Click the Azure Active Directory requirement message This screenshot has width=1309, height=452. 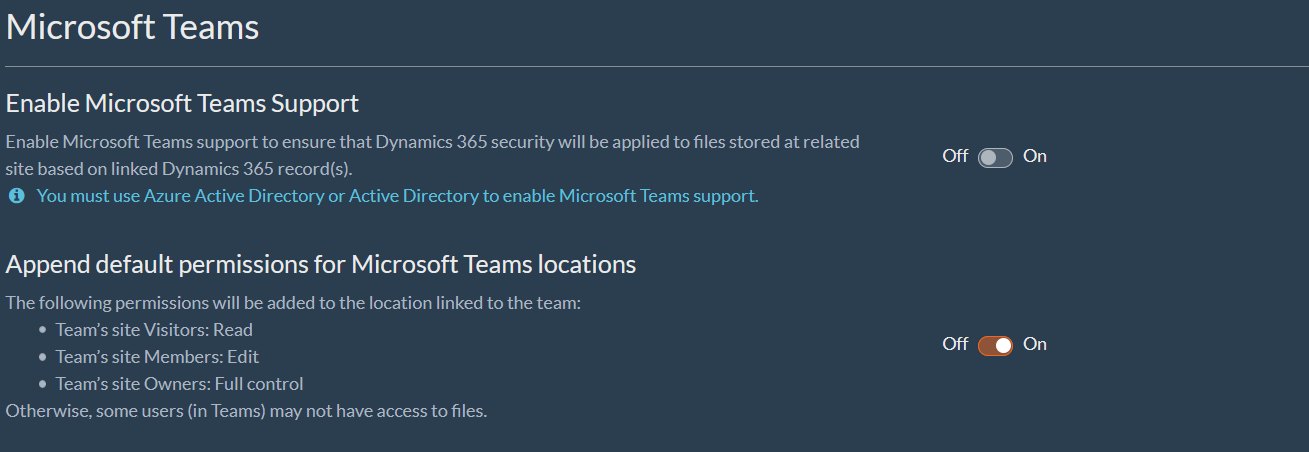(x=397, y=196)
